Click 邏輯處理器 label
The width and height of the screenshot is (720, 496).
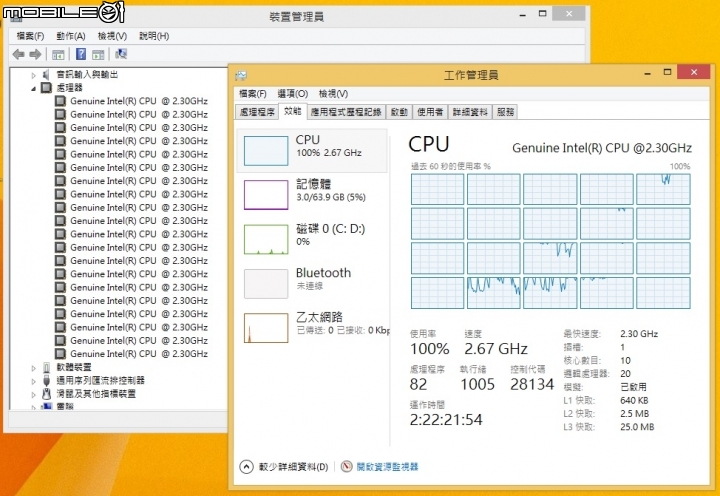(x=586, y=373)
